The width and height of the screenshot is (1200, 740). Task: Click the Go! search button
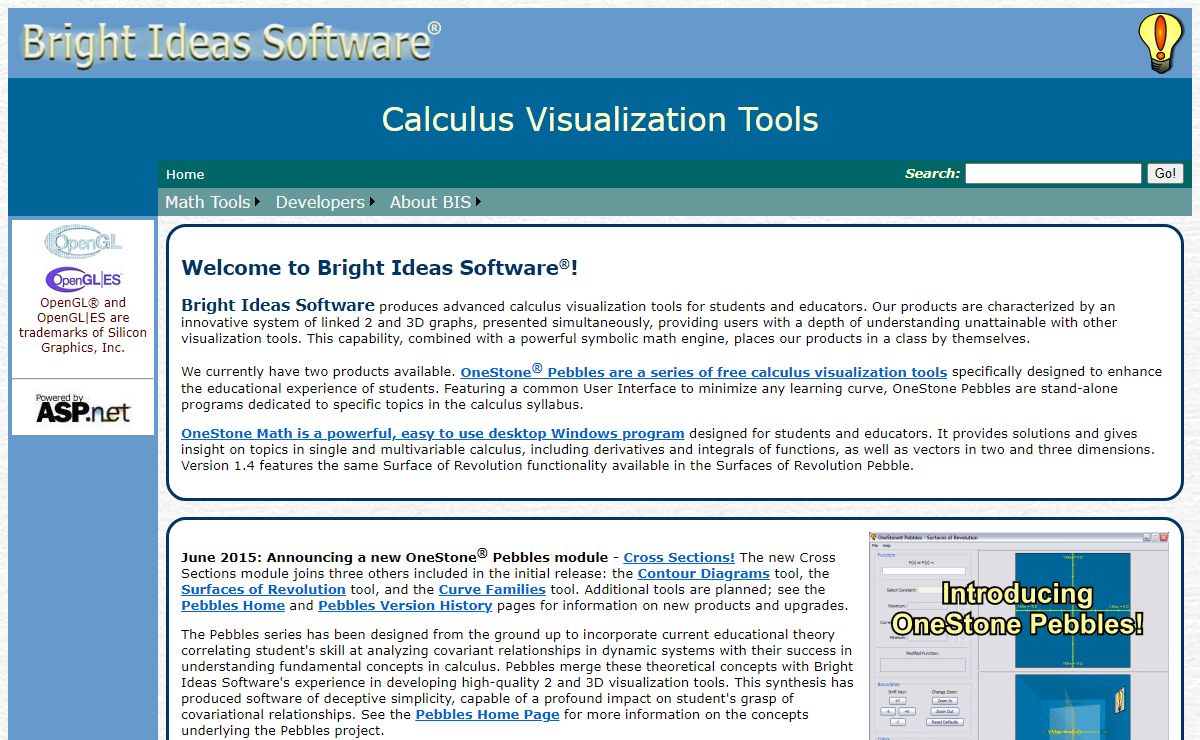[1165, 174]
